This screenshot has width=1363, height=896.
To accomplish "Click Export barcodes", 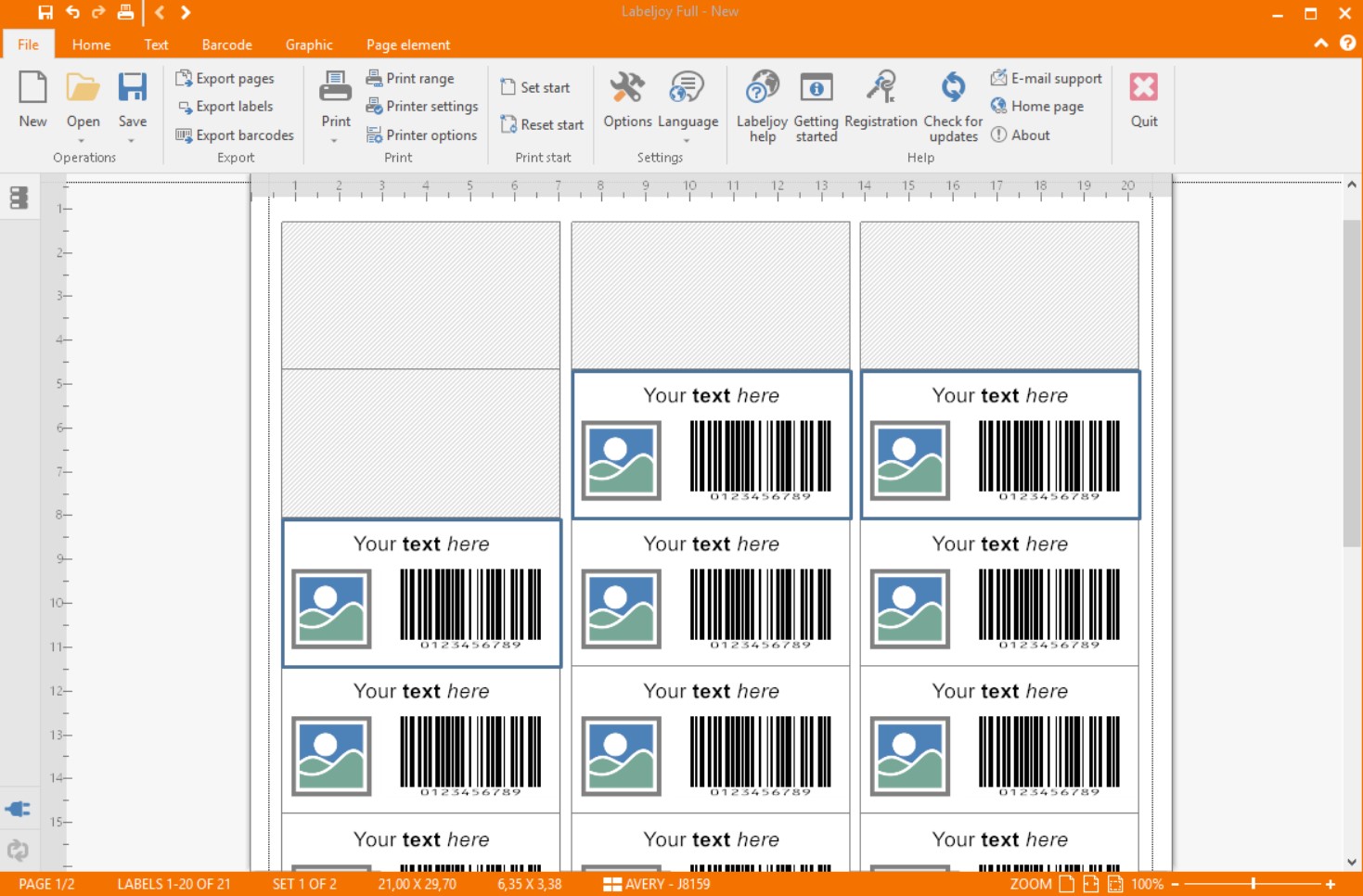I will pos(235,135).
